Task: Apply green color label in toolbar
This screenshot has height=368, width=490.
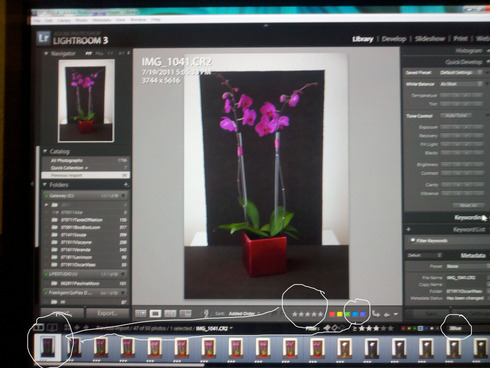Action: (347, 314)
